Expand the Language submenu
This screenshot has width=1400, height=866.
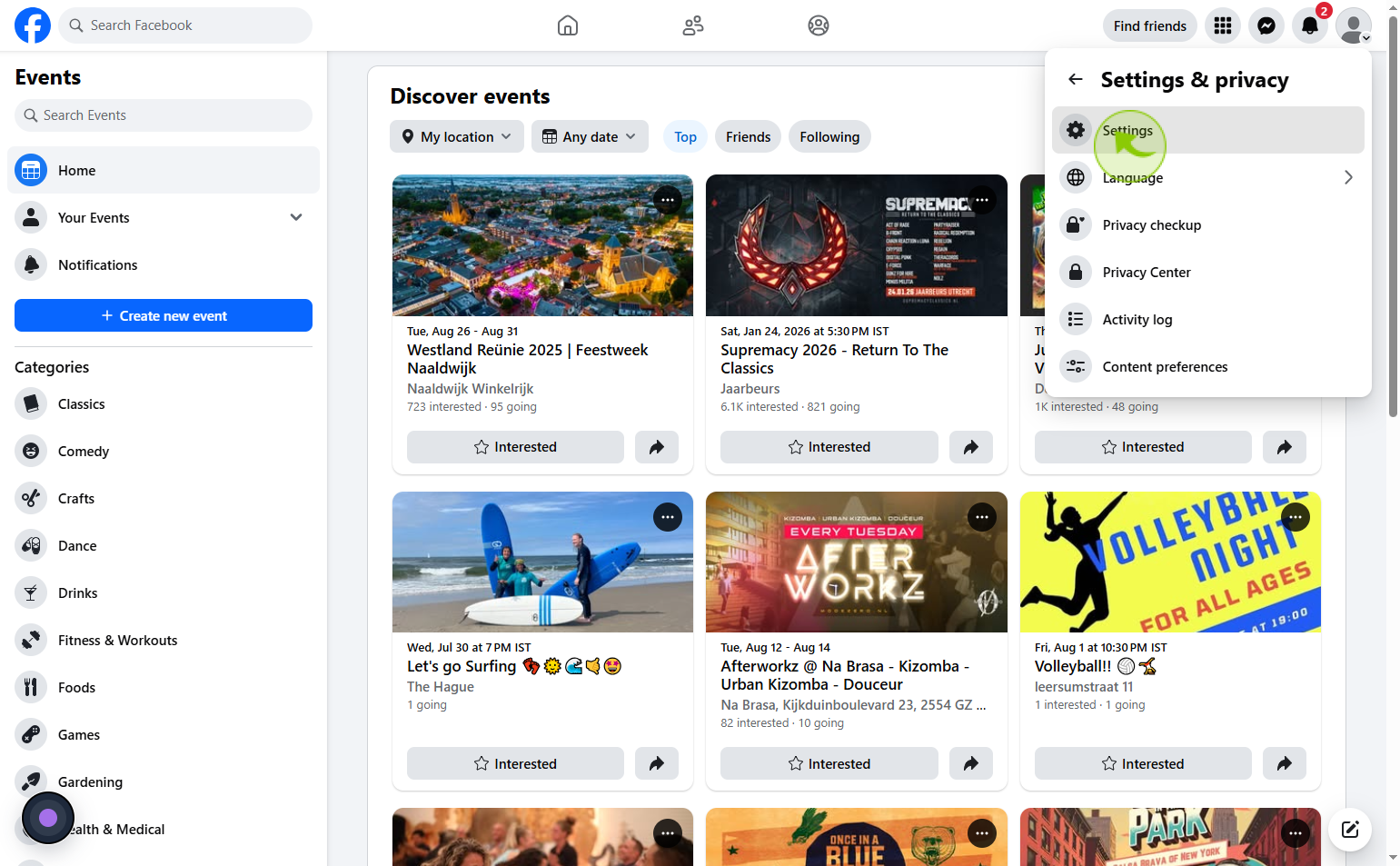point(1208,177)
